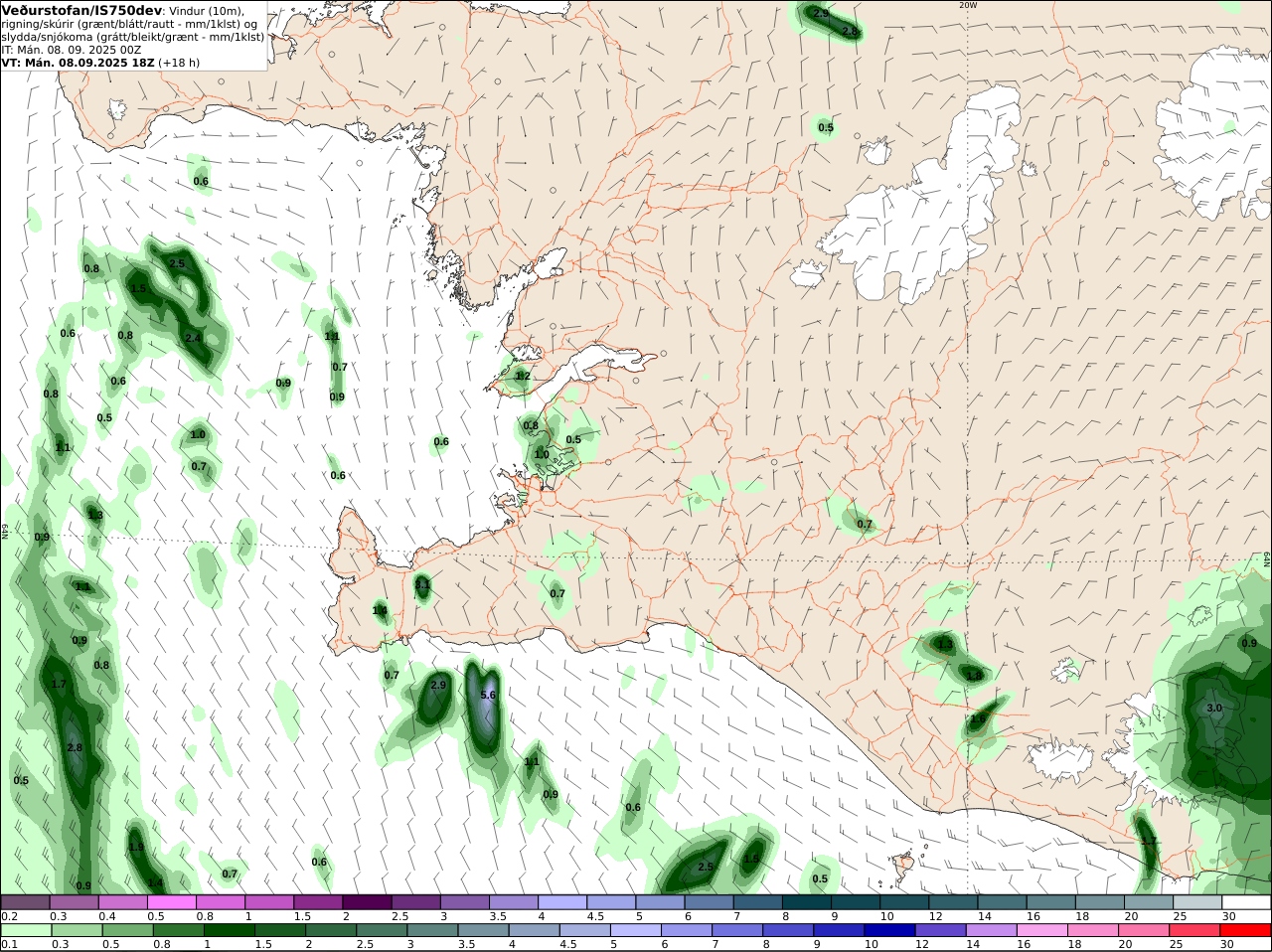The width and height of the screenshot is (1272, 952).
Task: Click the 2.4 precipitation value offshore west
Action: tap(193, 339)
